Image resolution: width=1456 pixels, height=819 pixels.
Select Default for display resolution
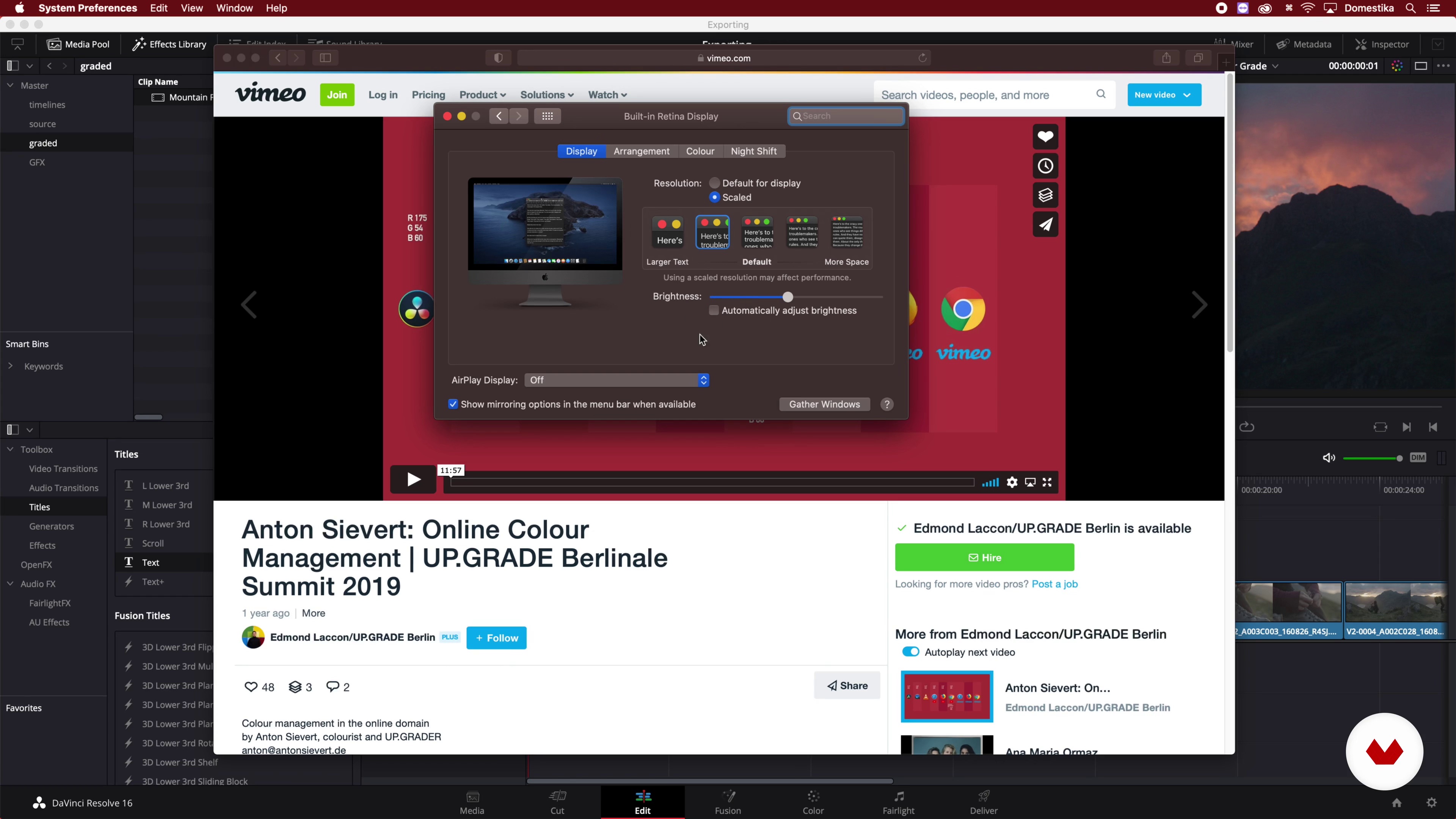click(x=714, y=182)
